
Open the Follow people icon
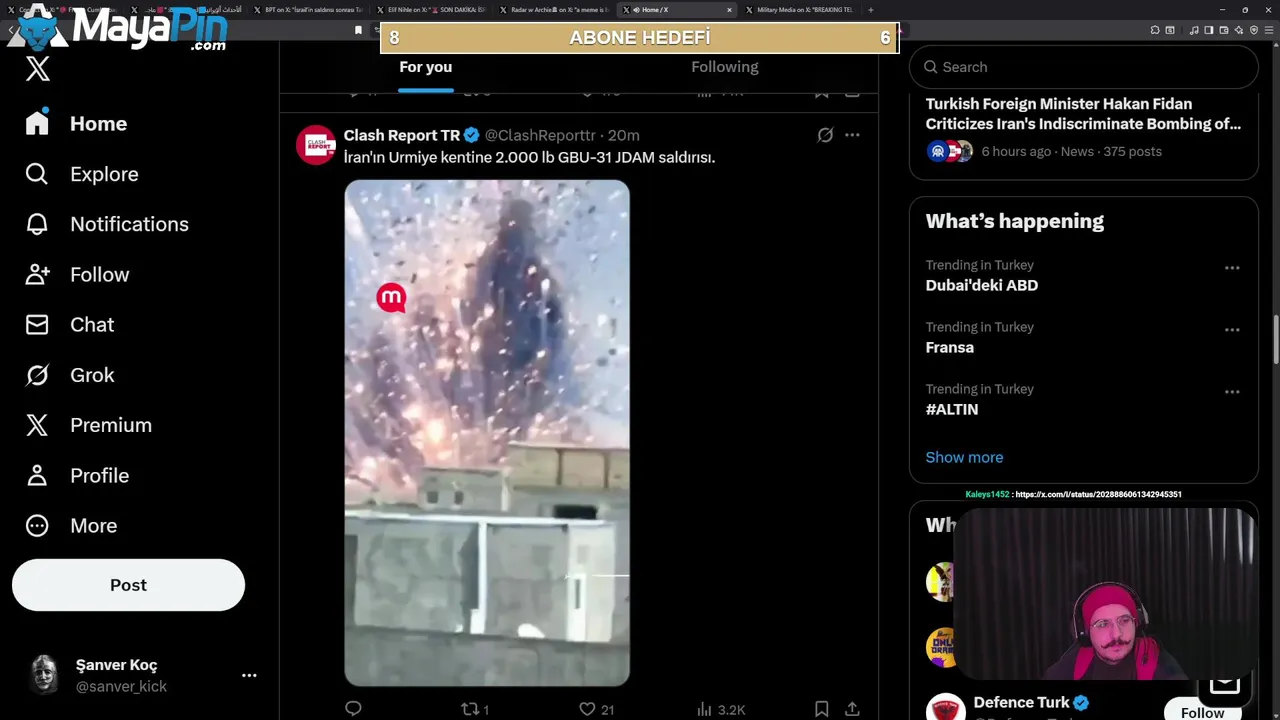point(37,274)
